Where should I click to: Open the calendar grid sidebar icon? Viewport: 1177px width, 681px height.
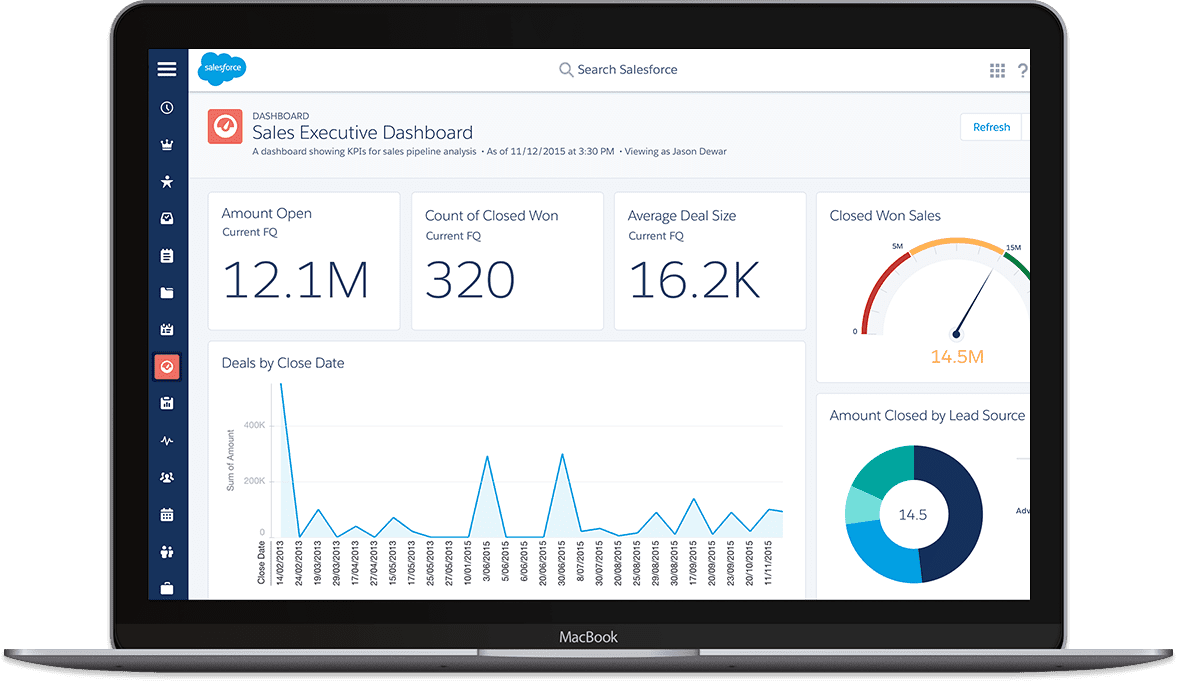point(167,514)
